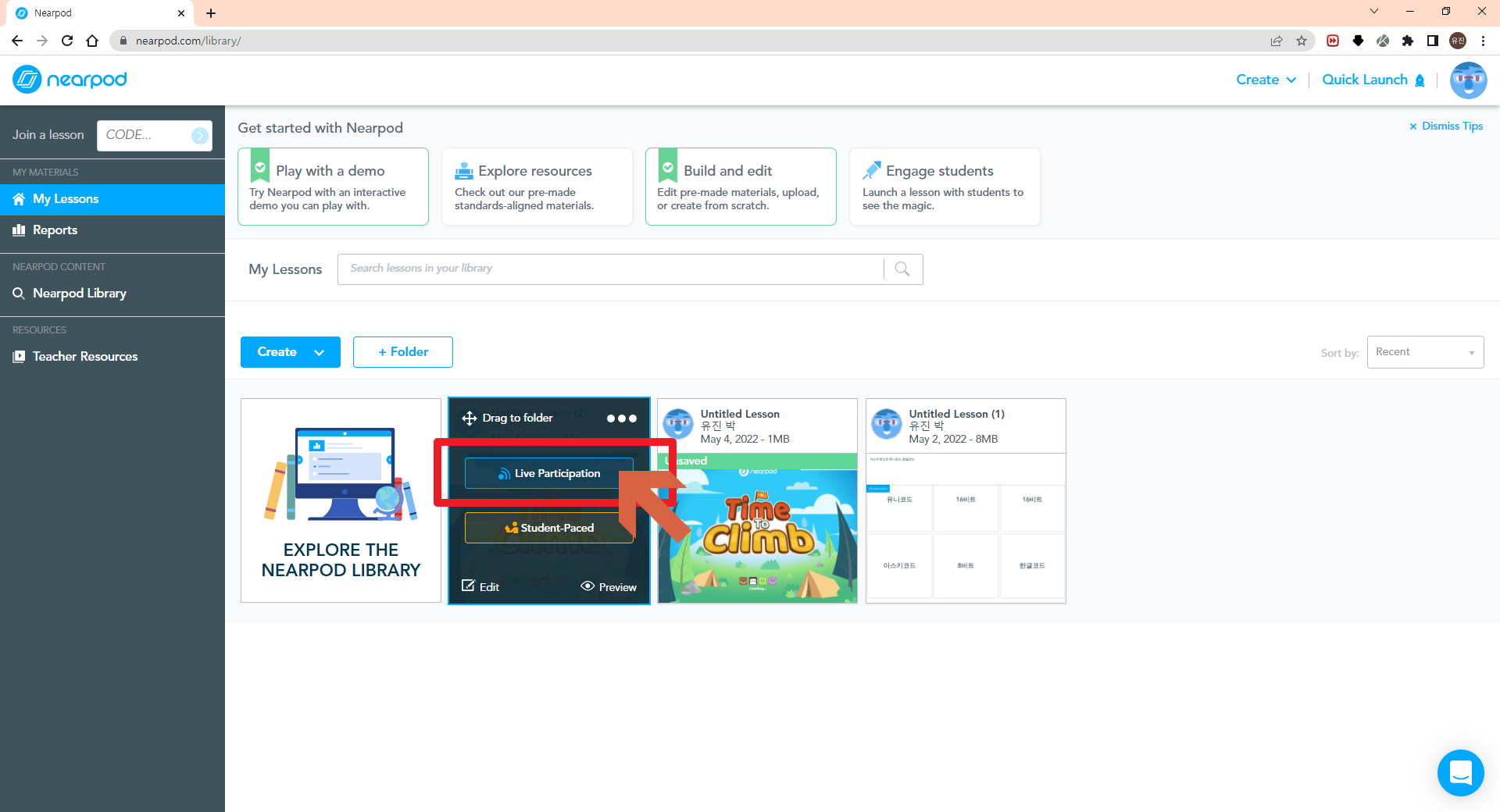Click author avatar on Untitled Lesson (1) card

coord(887,424)
